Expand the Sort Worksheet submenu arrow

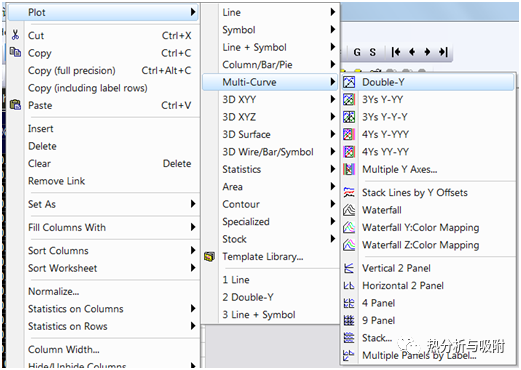(x=193, y=267)
